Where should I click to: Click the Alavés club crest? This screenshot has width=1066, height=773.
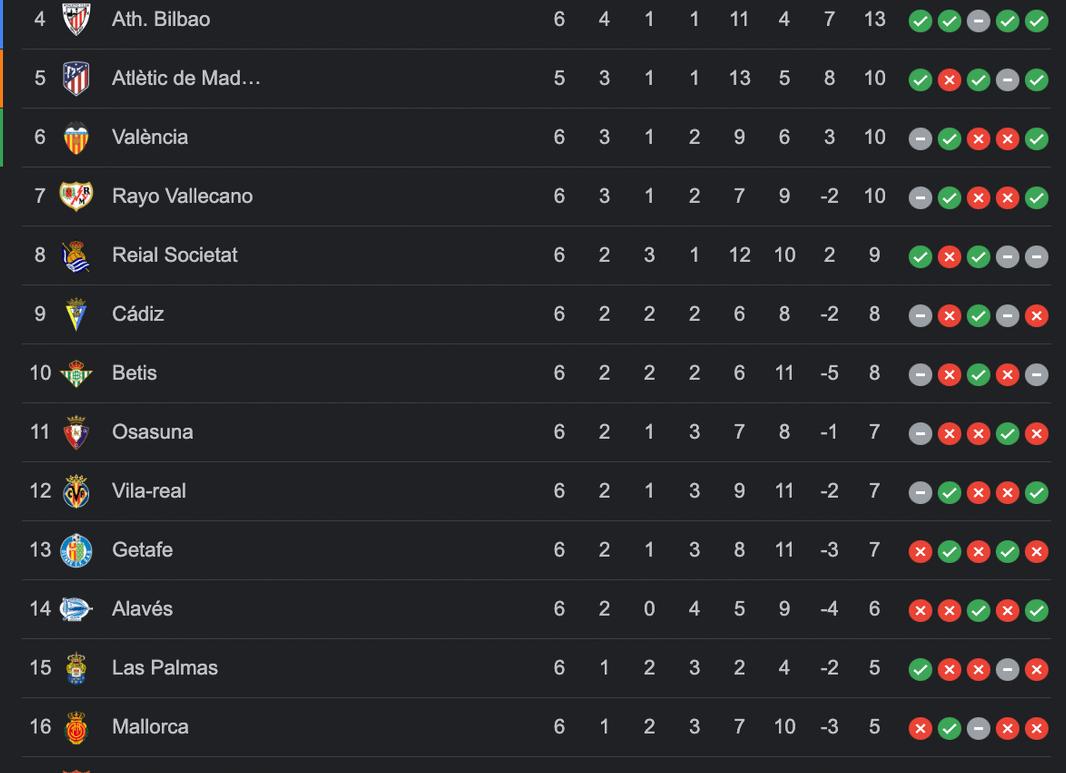point(76,609)
